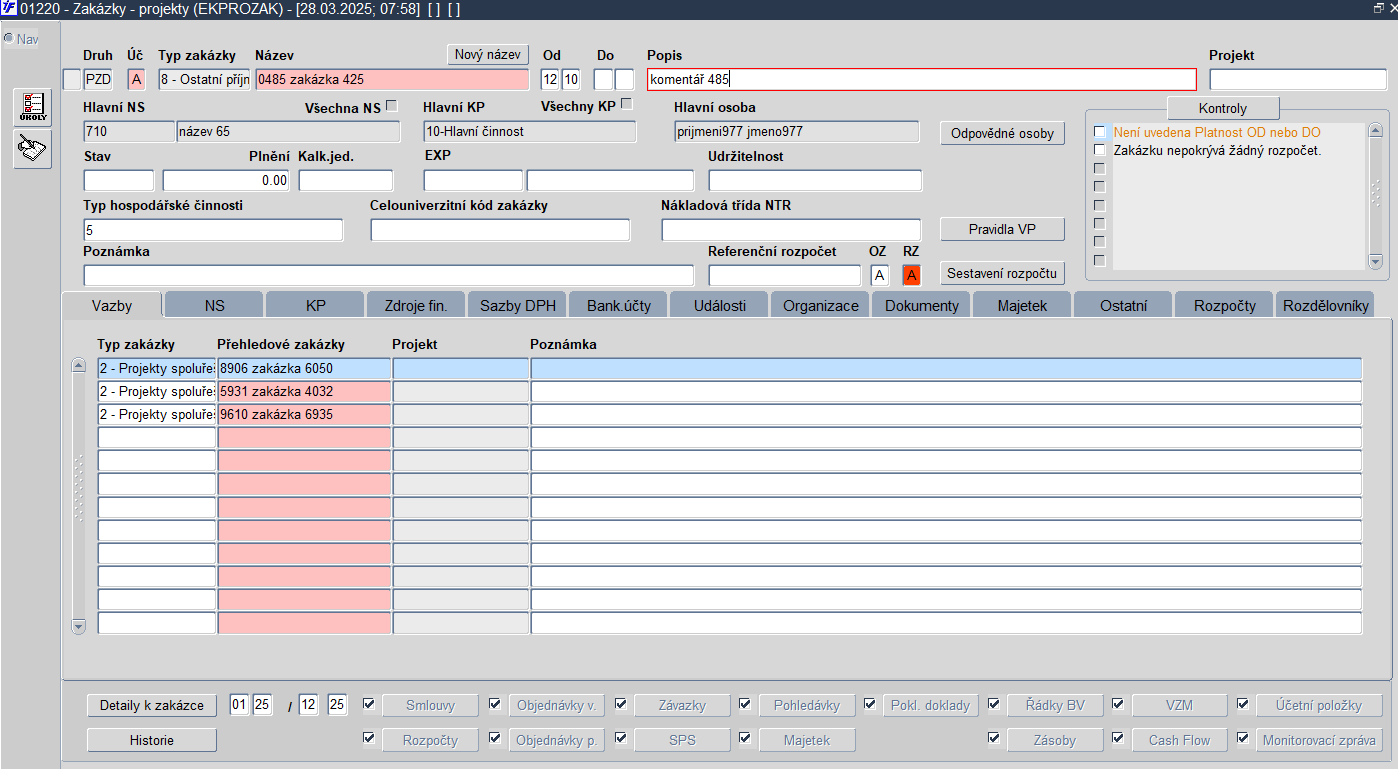Switch to the Majetek tab

click(x=1022, y=305)
